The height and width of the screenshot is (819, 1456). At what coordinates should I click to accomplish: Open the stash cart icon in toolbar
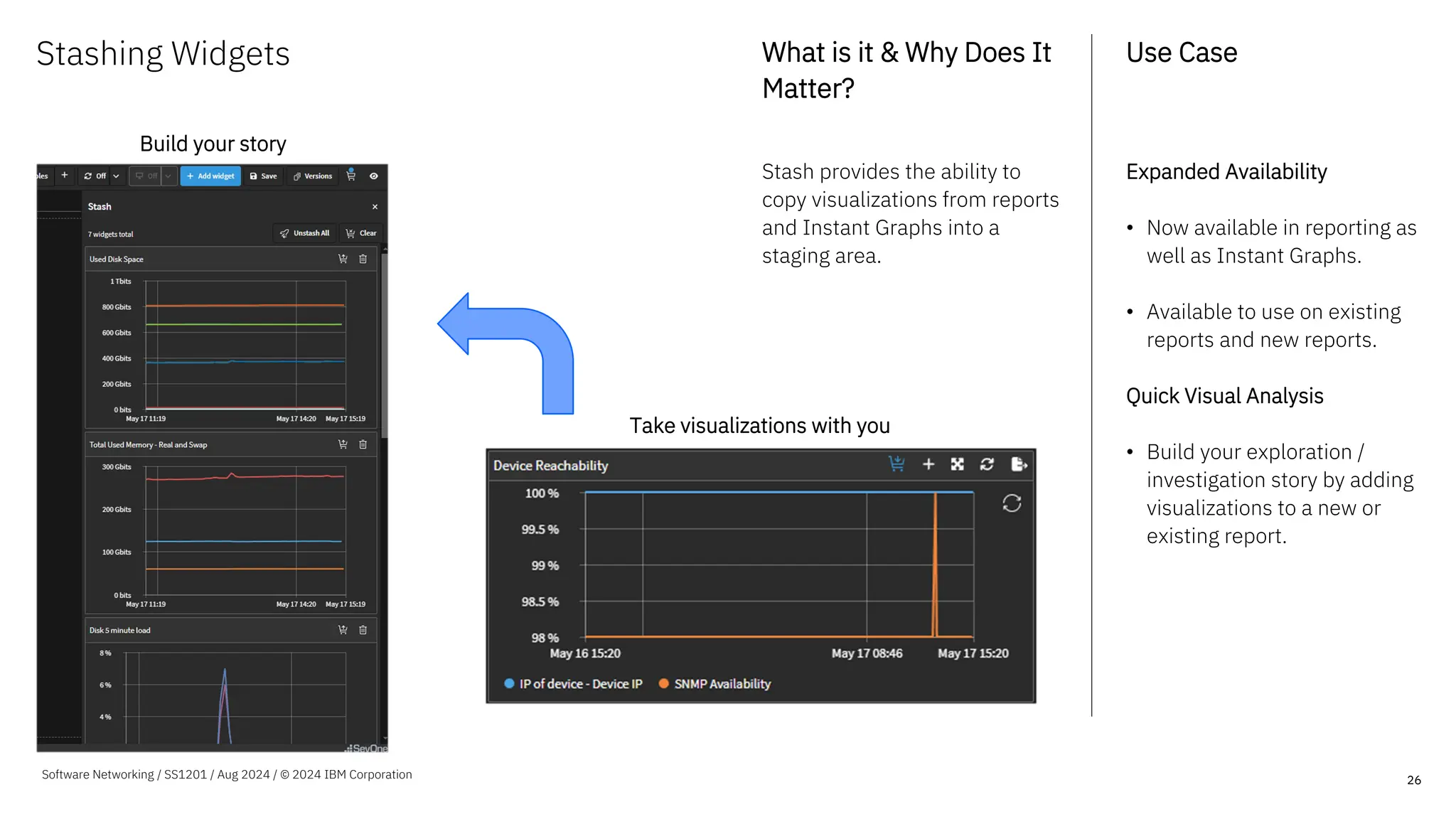[351, 175]
